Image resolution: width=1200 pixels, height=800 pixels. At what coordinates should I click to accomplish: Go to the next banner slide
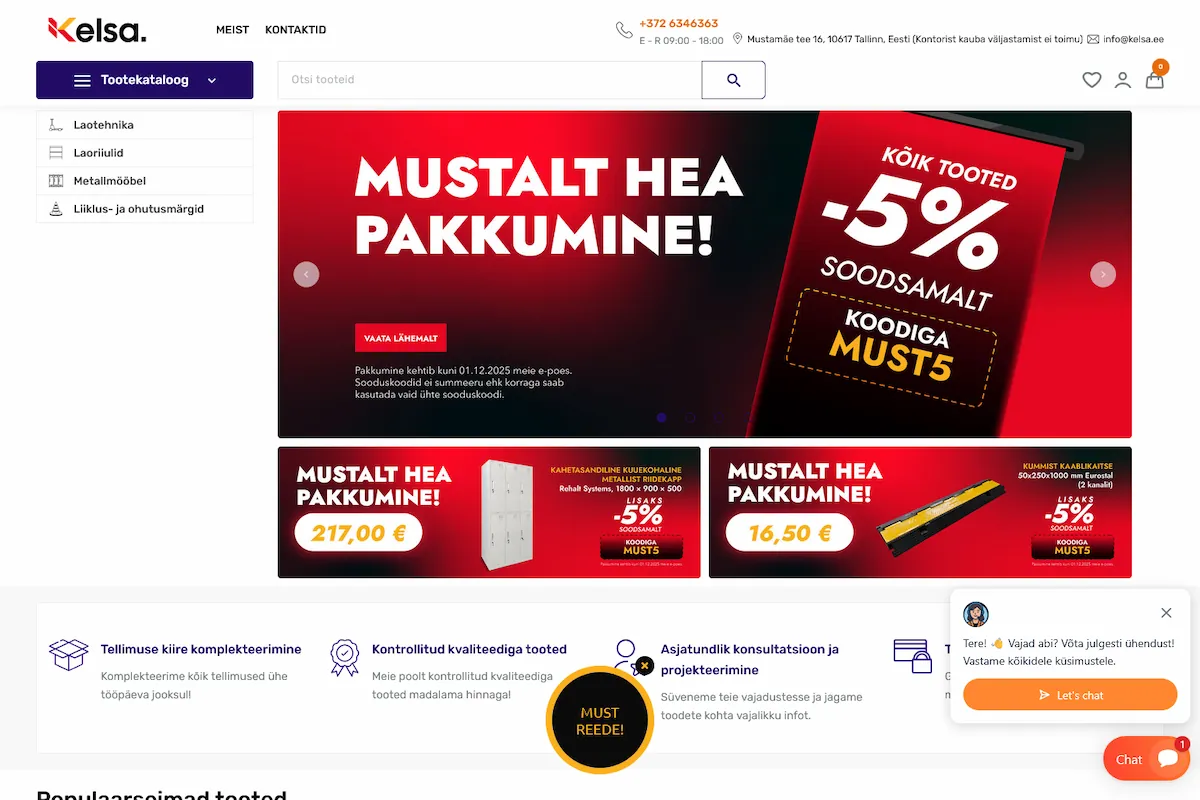1103,274
